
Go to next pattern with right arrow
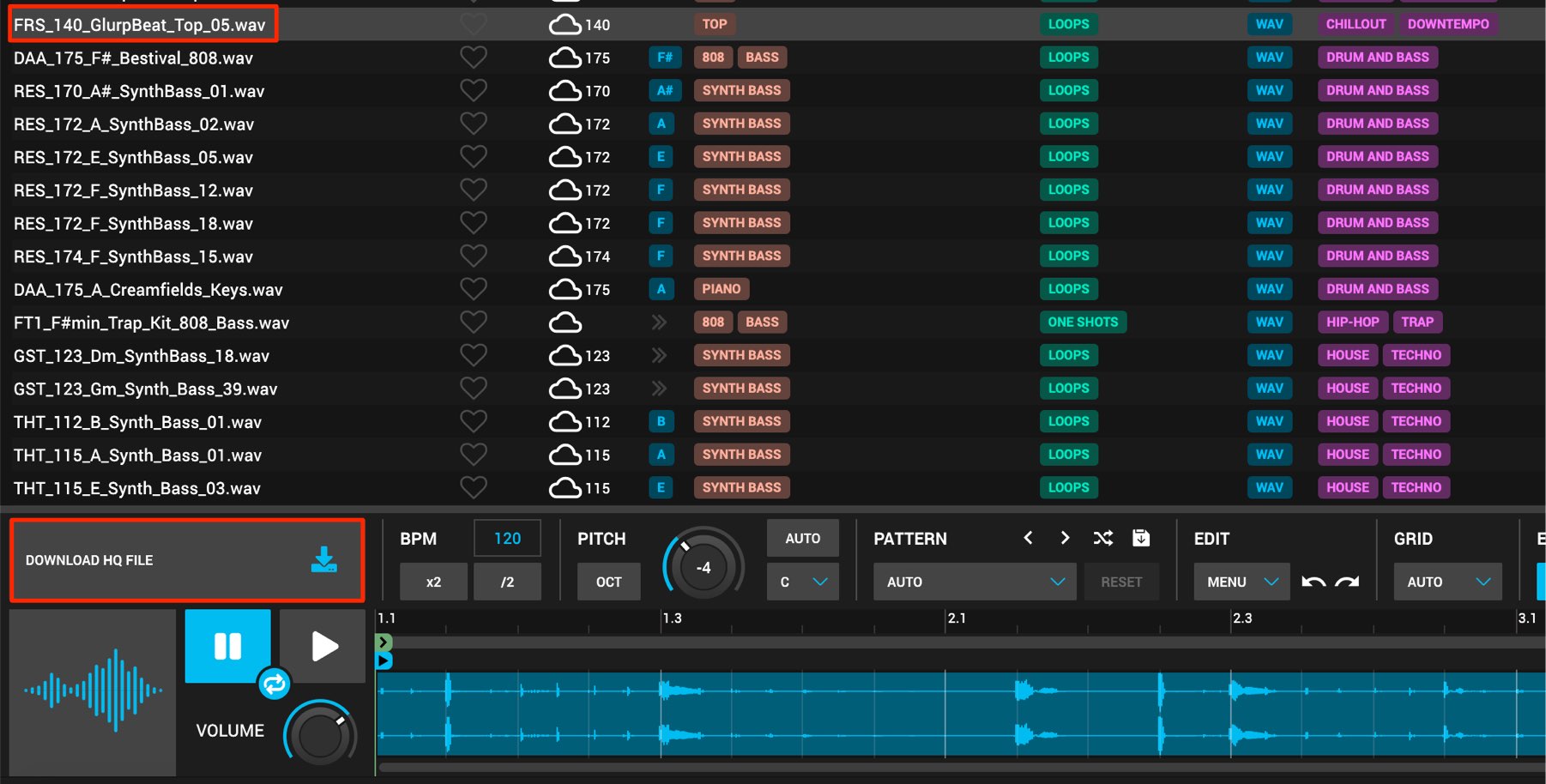(x=1065, y=538)
